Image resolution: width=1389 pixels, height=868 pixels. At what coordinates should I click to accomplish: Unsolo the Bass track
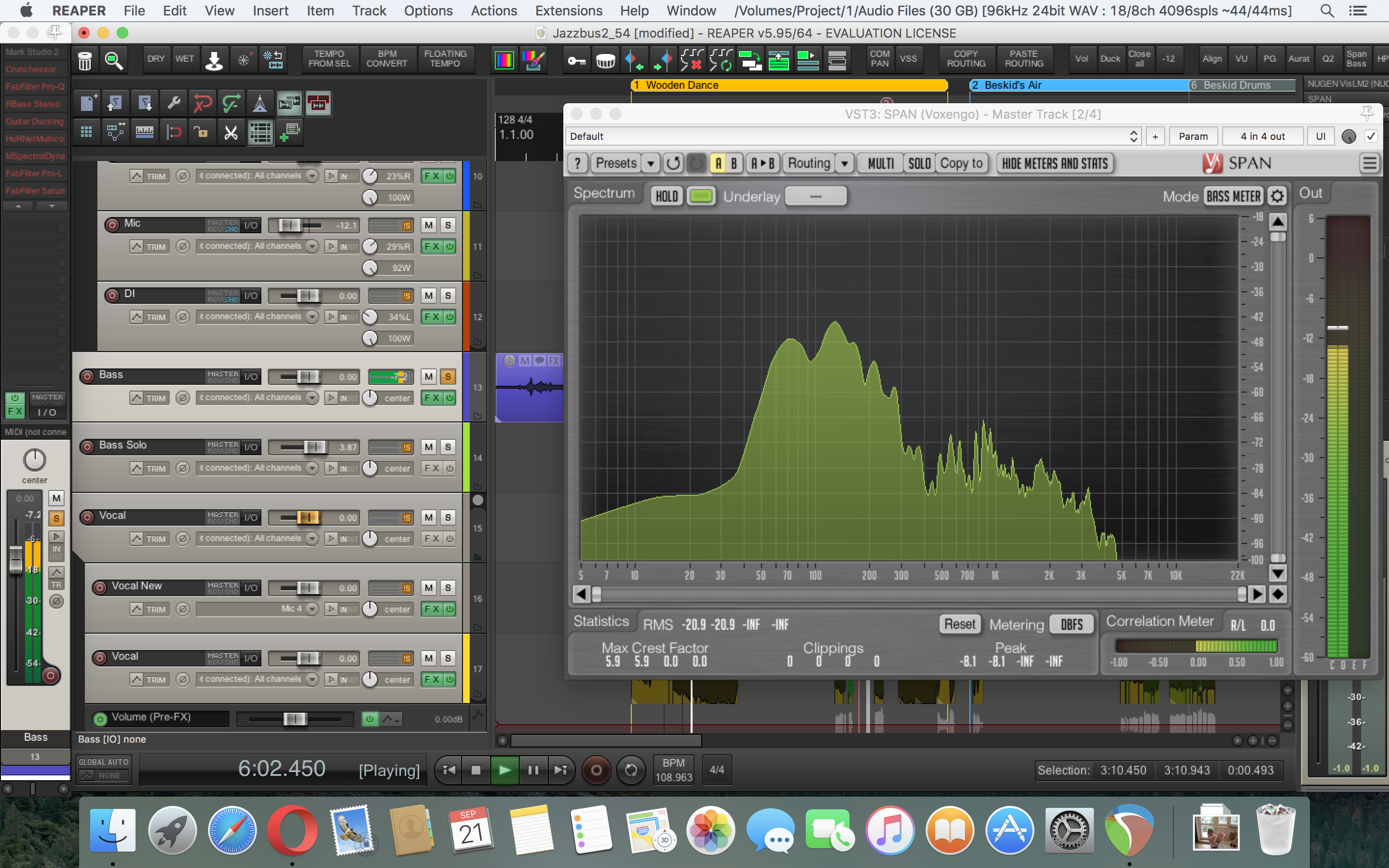click(448, 377)
